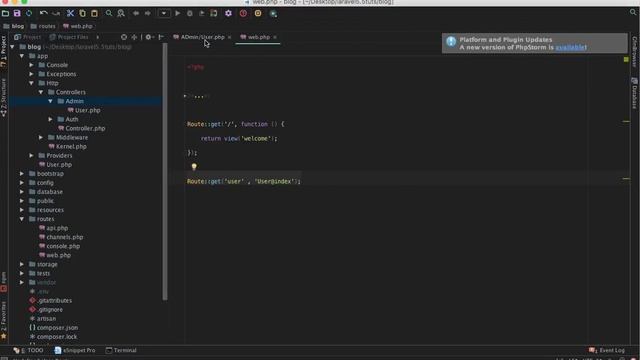The width and height of the screenshot is (640, 360).
Task: Click the project tree vertical scrollbar
Action: point(165,171)
